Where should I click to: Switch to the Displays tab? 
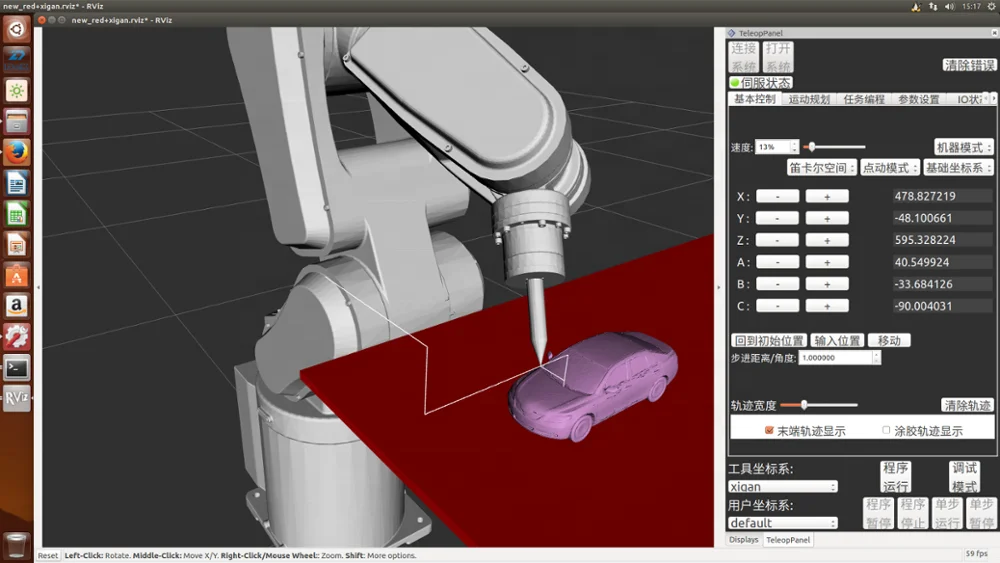click(x=743, y=540)
